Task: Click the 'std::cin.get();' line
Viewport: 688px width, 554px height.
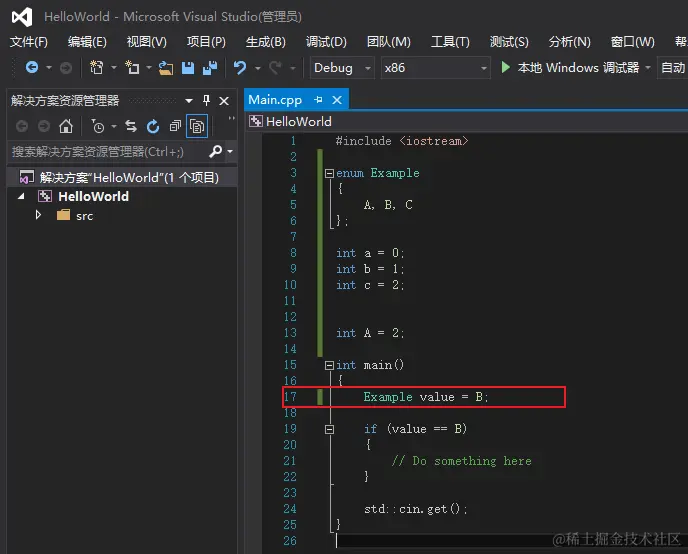Action: pos(416,509)
